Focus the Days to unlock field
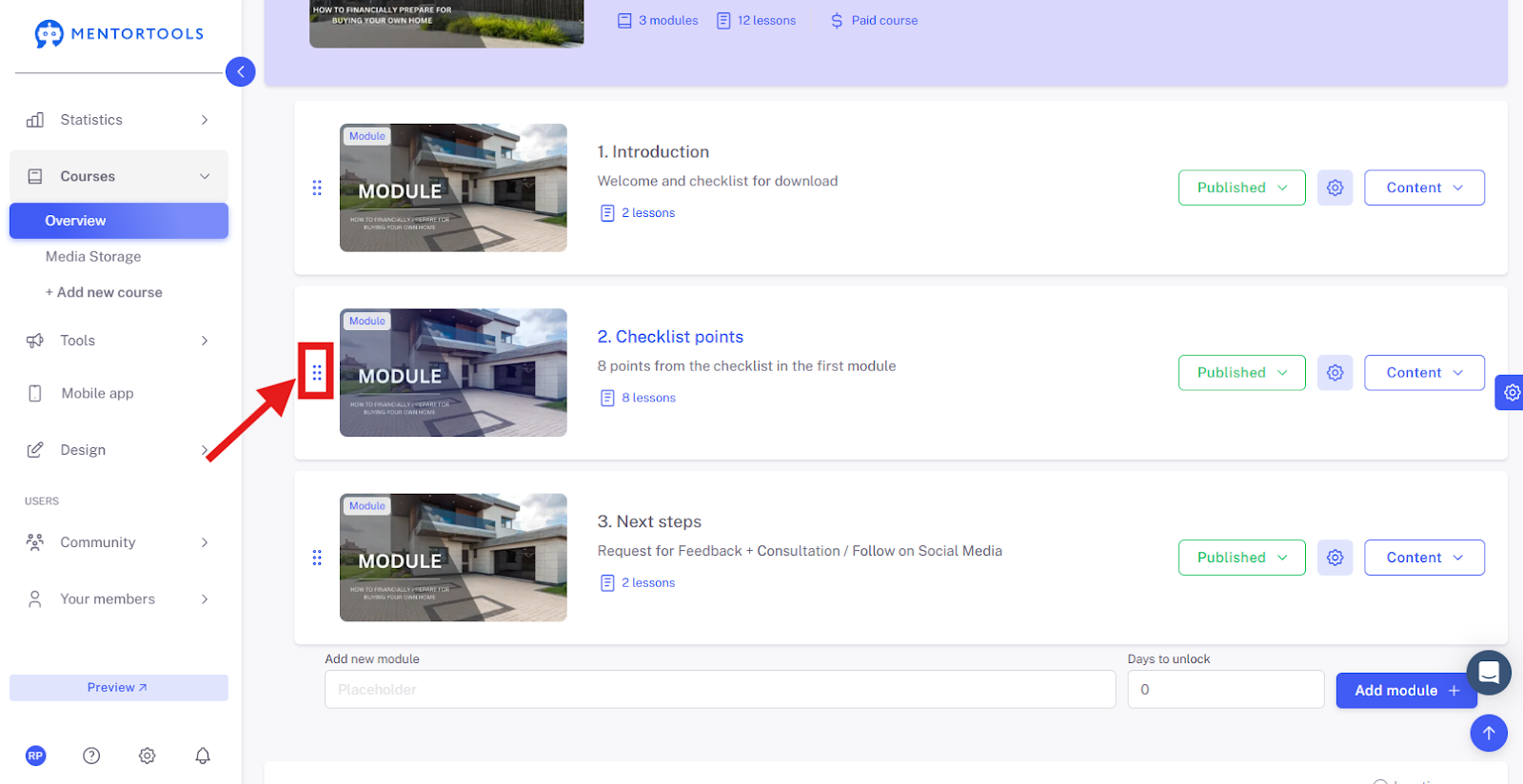 [1226, 690]
